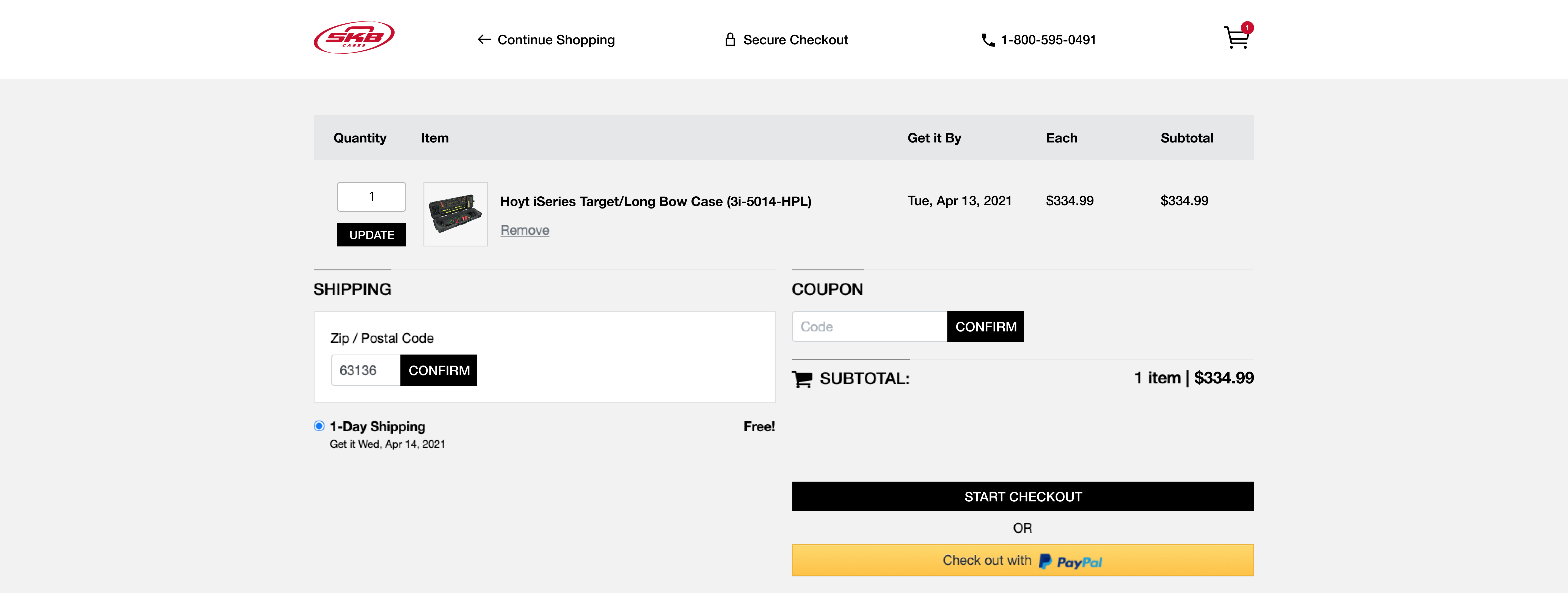Click the PayPal logo on the yellow button
Viewport: 1568px width, 593px height.
click(x=1070, y=561)
